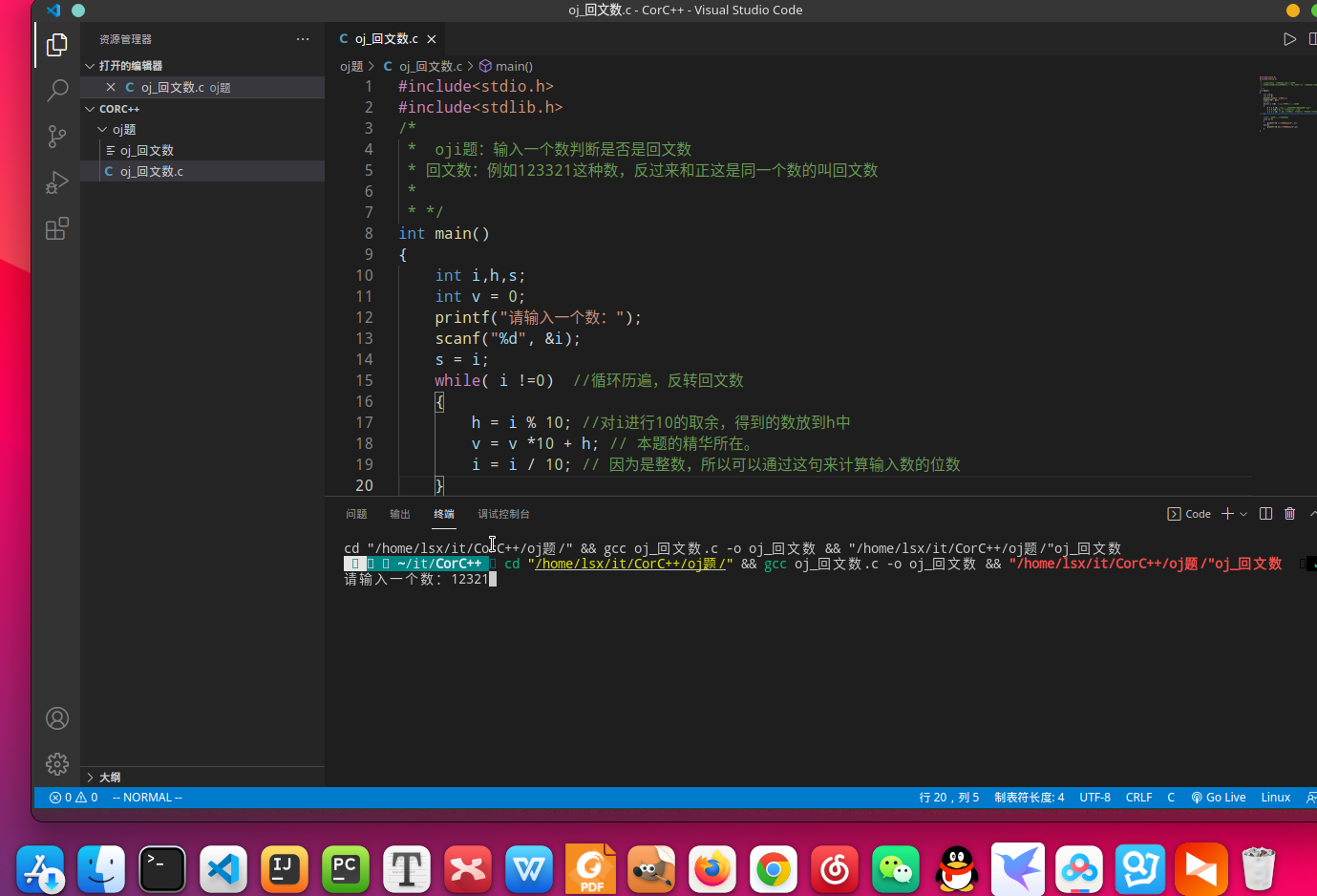Switch to the 终端 panel tab
Screen dimensions: 1317x896
click(x=444, y=514)
